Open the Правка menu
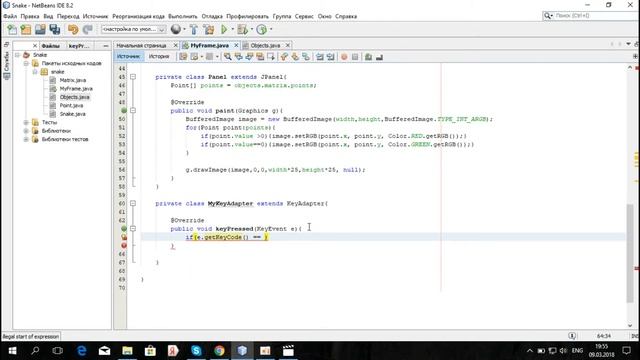640x360 pixels. (x=30, y=16)
